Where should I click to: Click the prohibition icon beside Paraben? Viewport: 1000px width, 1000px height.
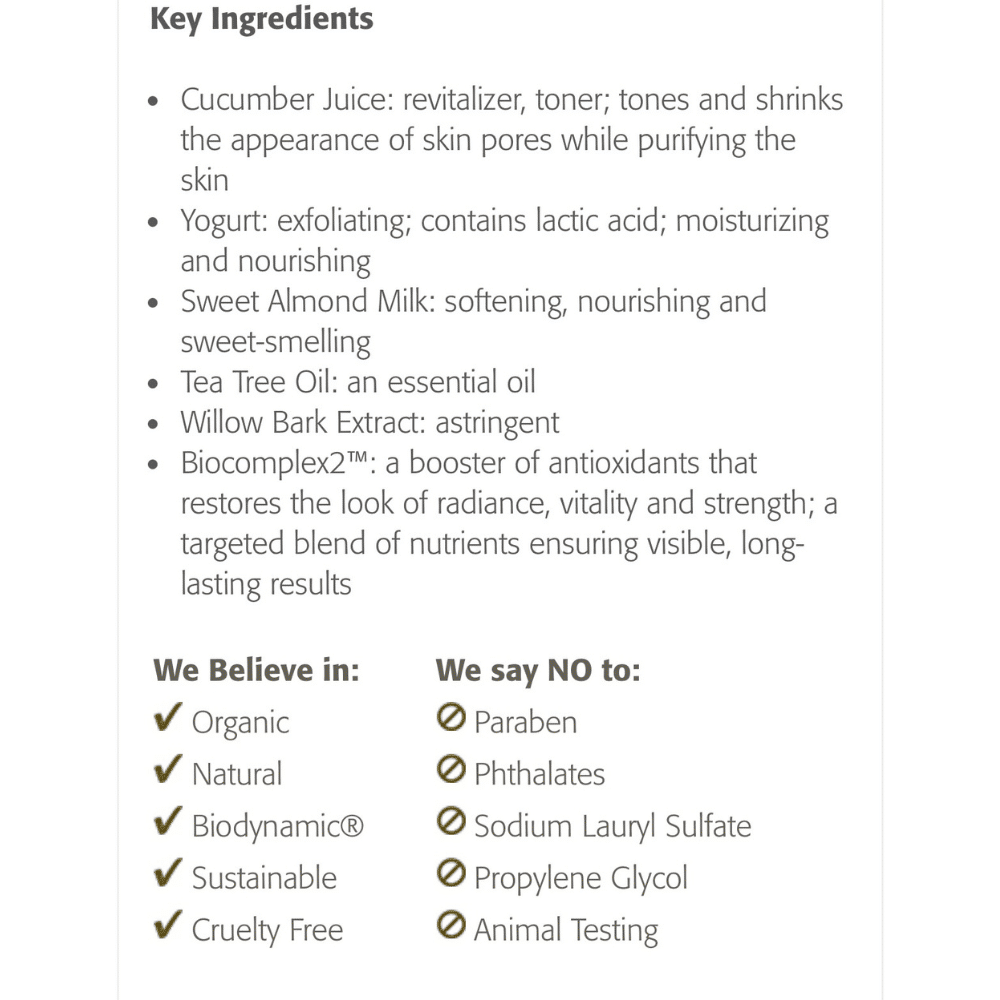coord(452,718)
